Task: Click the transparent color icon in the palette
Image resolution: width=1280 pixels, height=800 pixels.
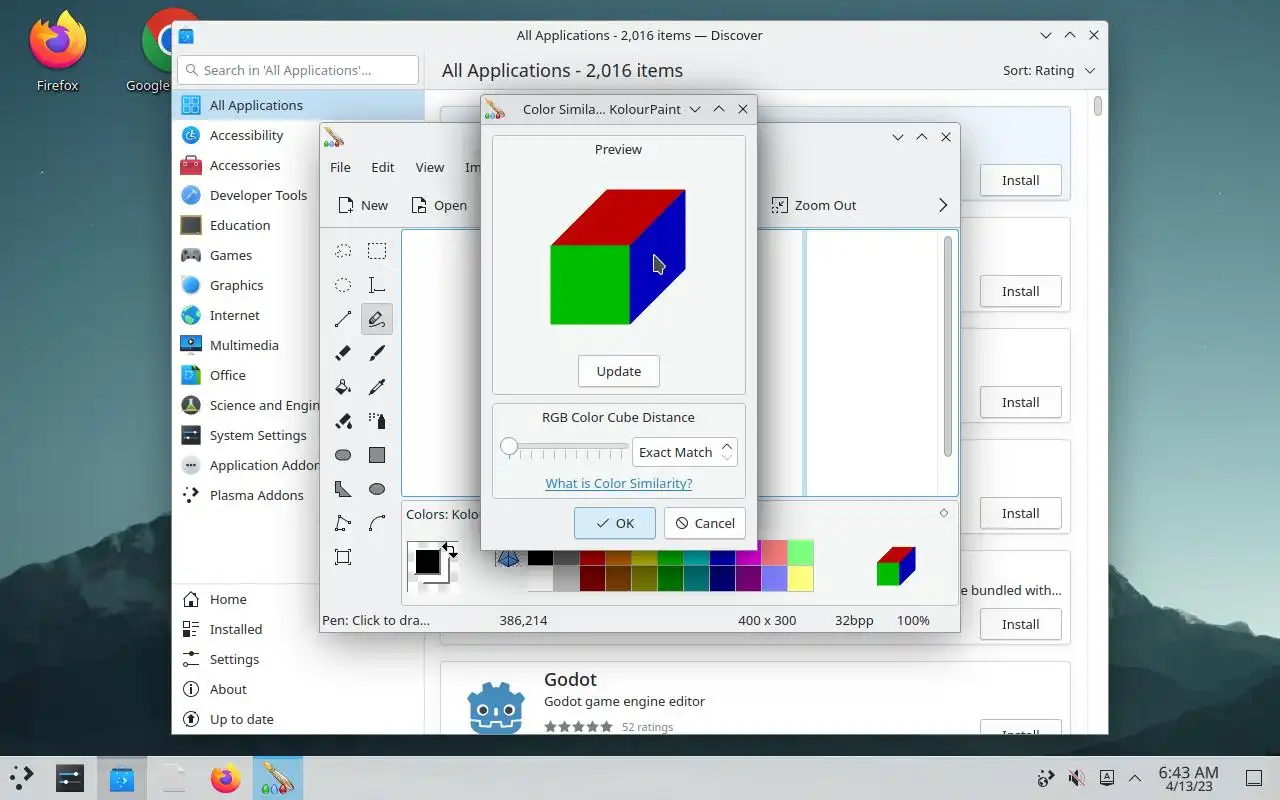Action: click(508, 559)
